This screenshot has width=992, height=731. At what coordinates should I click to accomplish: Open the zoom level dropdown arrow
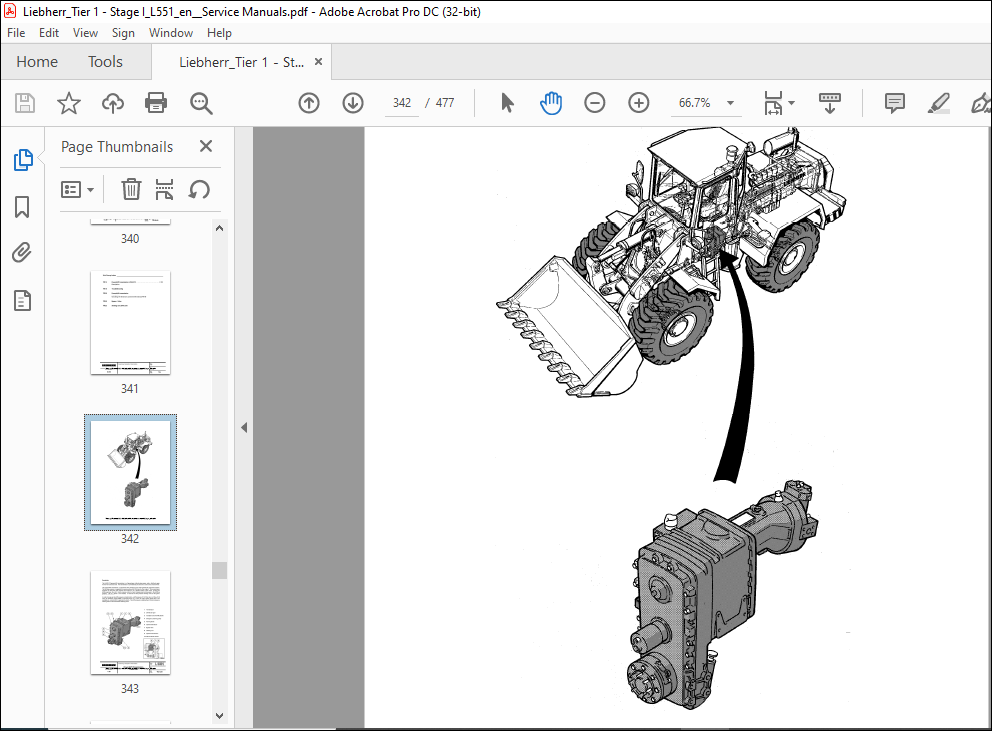tap(730, 103)
